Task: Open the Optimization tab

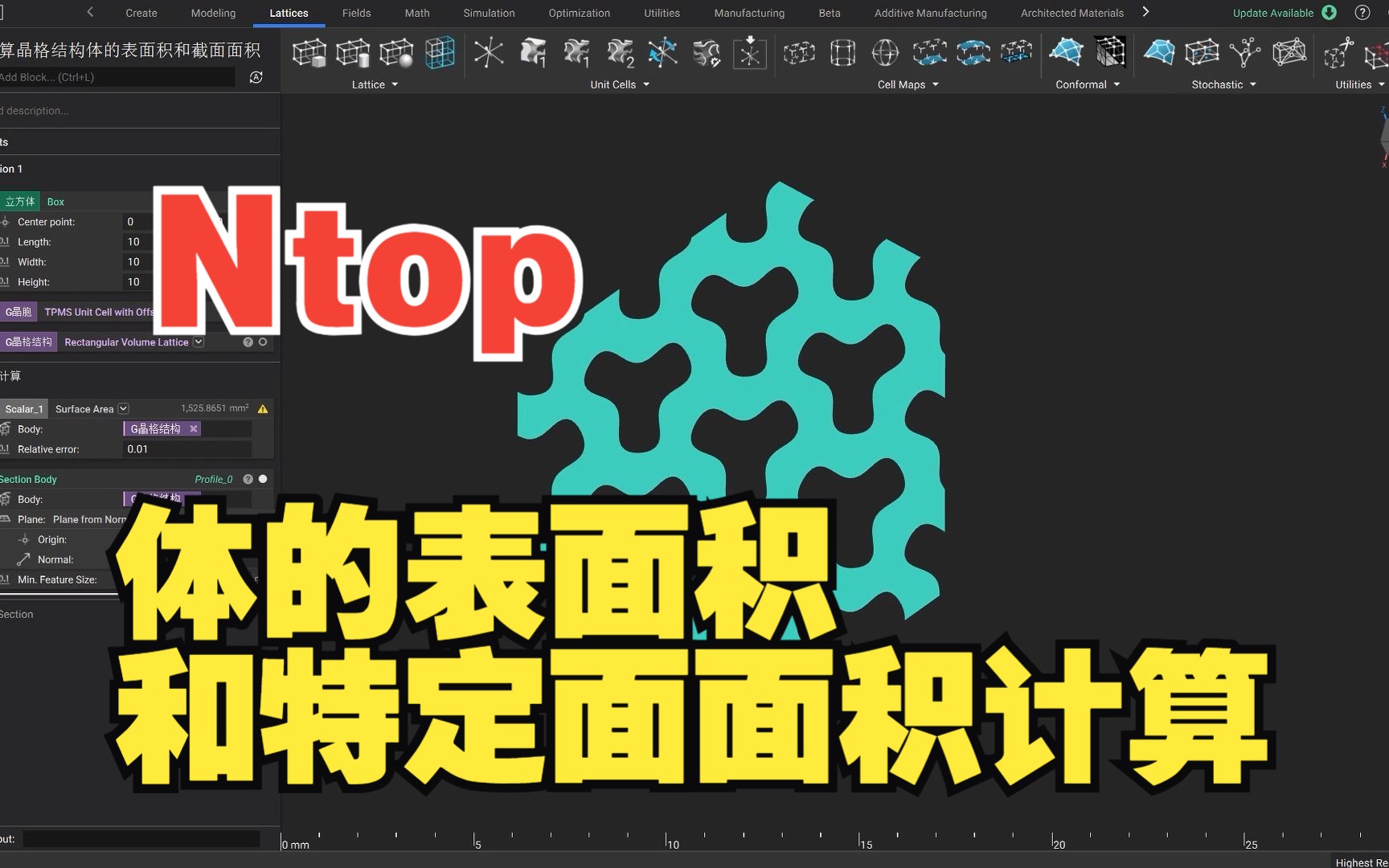Action: [x=579, y=13]
